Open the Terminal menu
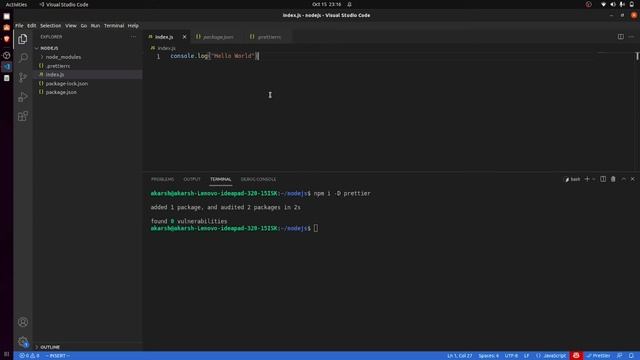This screenshot has width=640, height=360. click(114, 25)
